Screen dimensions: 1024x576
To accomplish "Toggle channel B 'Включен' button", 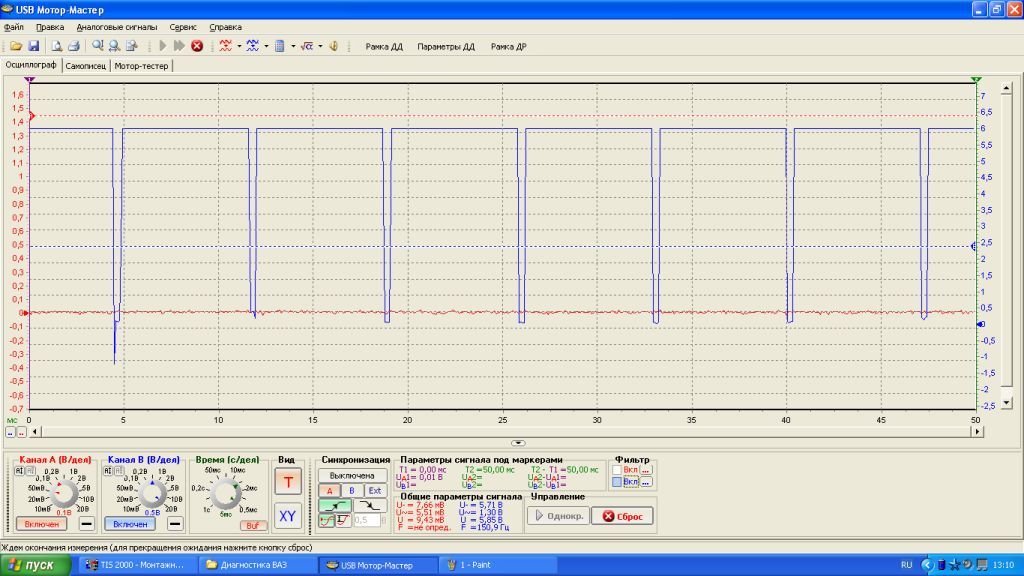I will (x=130, y=524).
